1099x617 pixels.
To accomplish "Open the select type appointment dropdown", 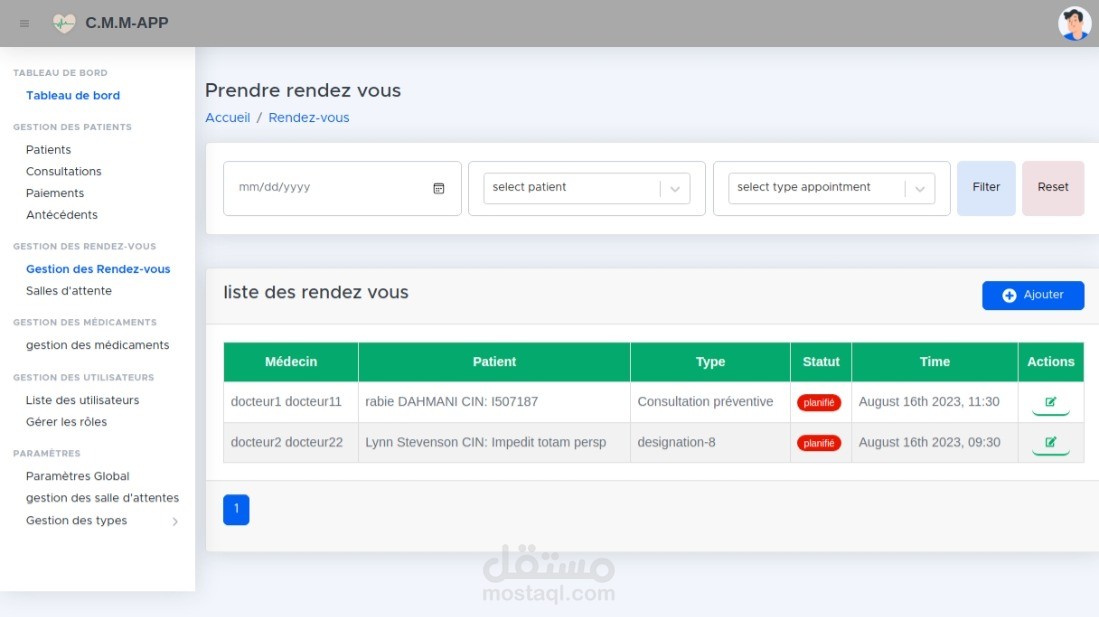I will [x=831, y=188].
